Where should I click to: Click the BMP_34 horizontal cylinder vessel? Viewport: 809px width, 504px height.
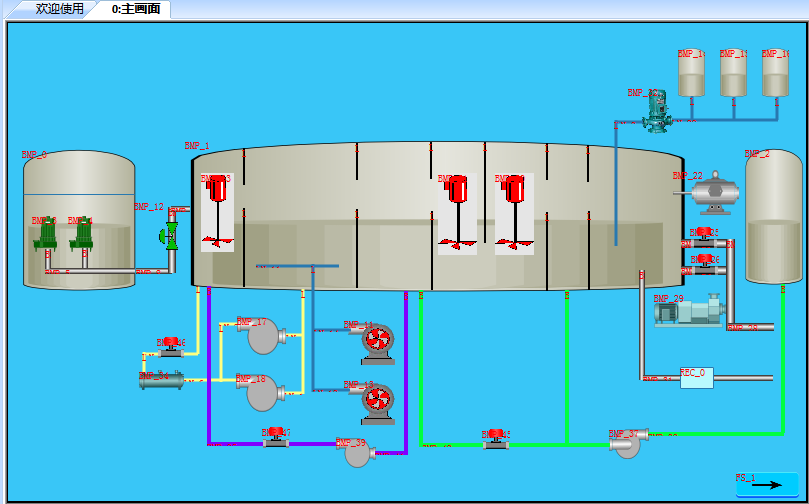coord(161,379)
